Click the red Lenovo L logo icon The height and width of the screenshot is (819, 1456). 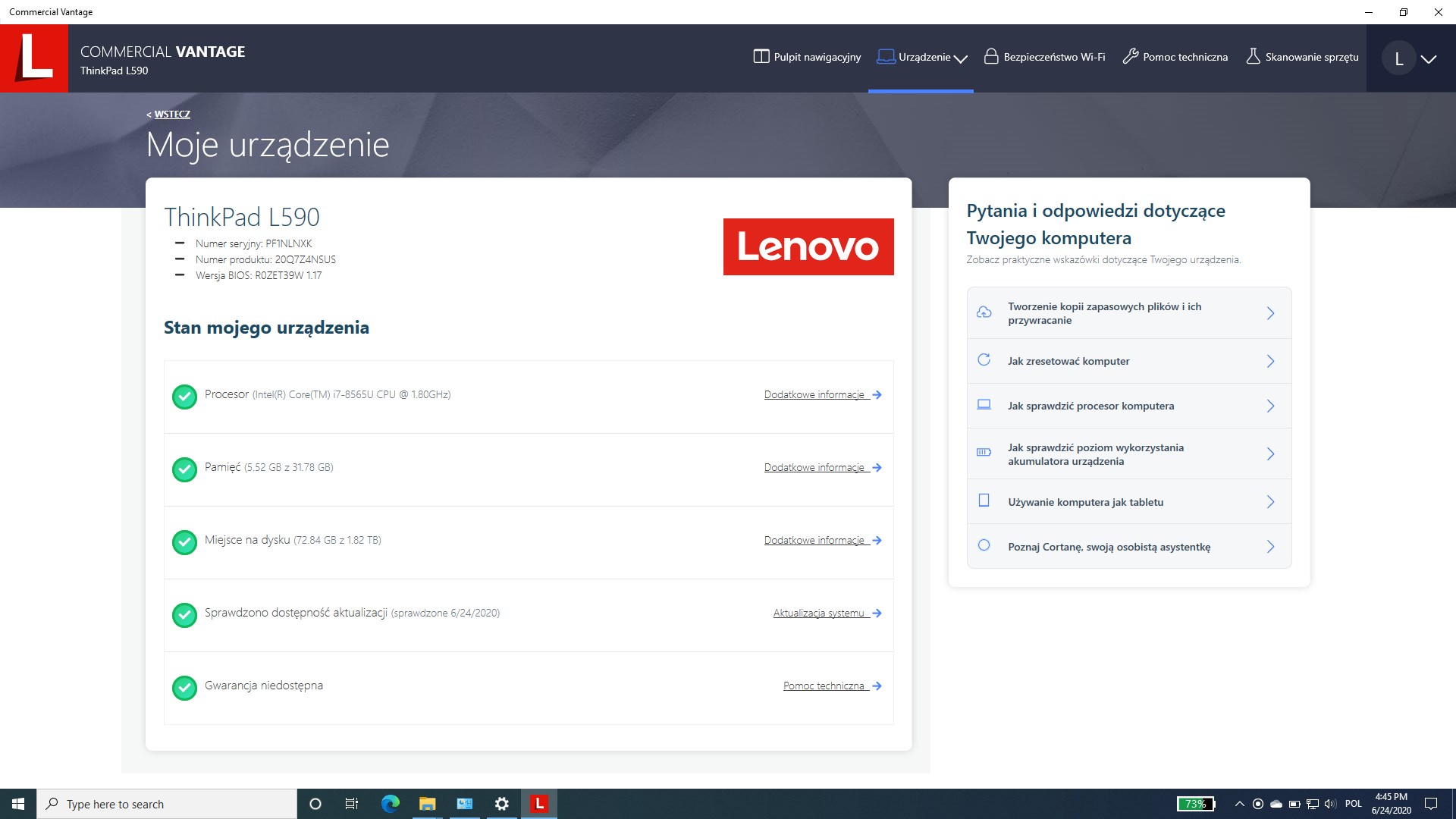34,58
